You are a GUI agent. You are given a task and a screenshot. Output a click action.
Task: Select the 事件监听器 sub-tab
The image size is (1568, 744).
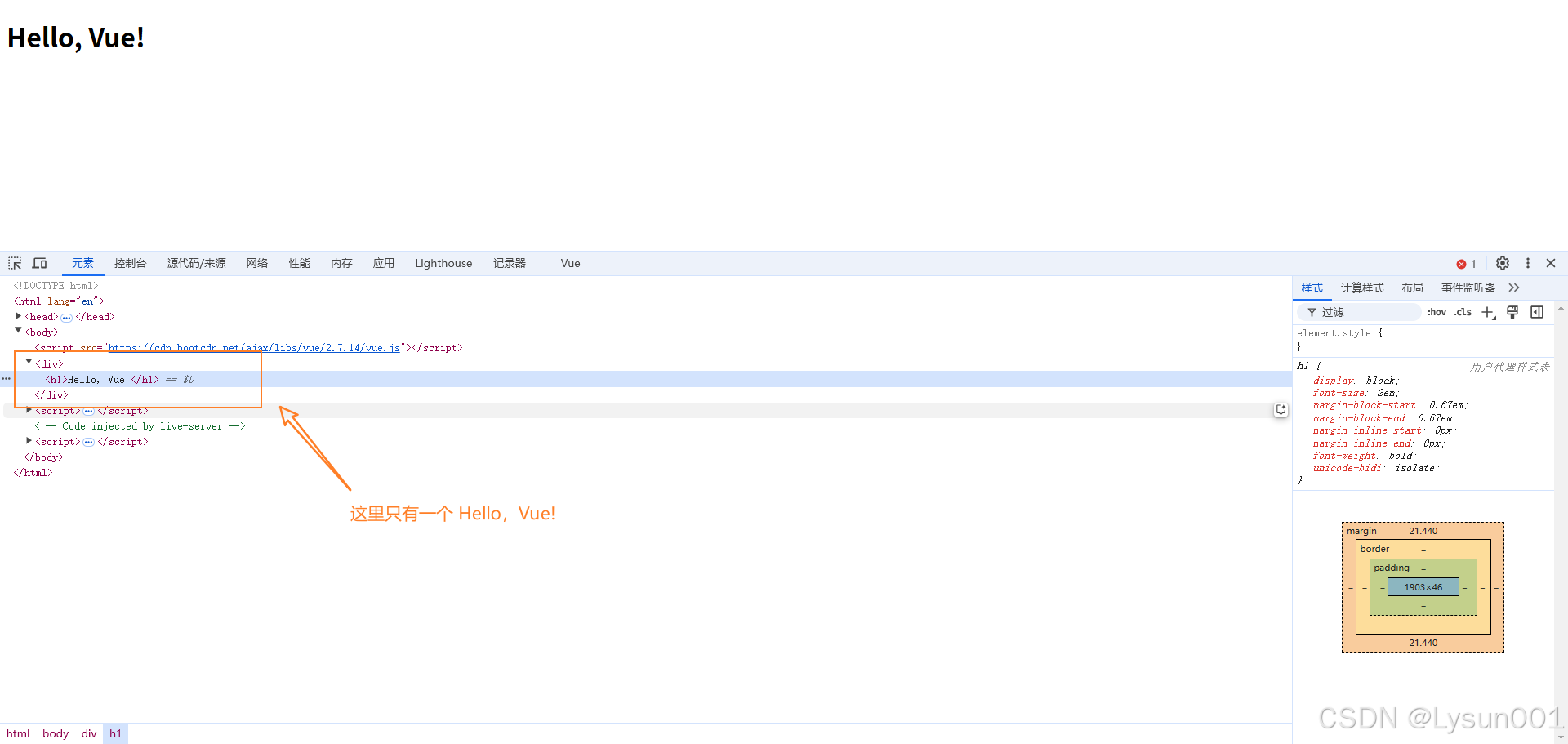(1468, 287)
